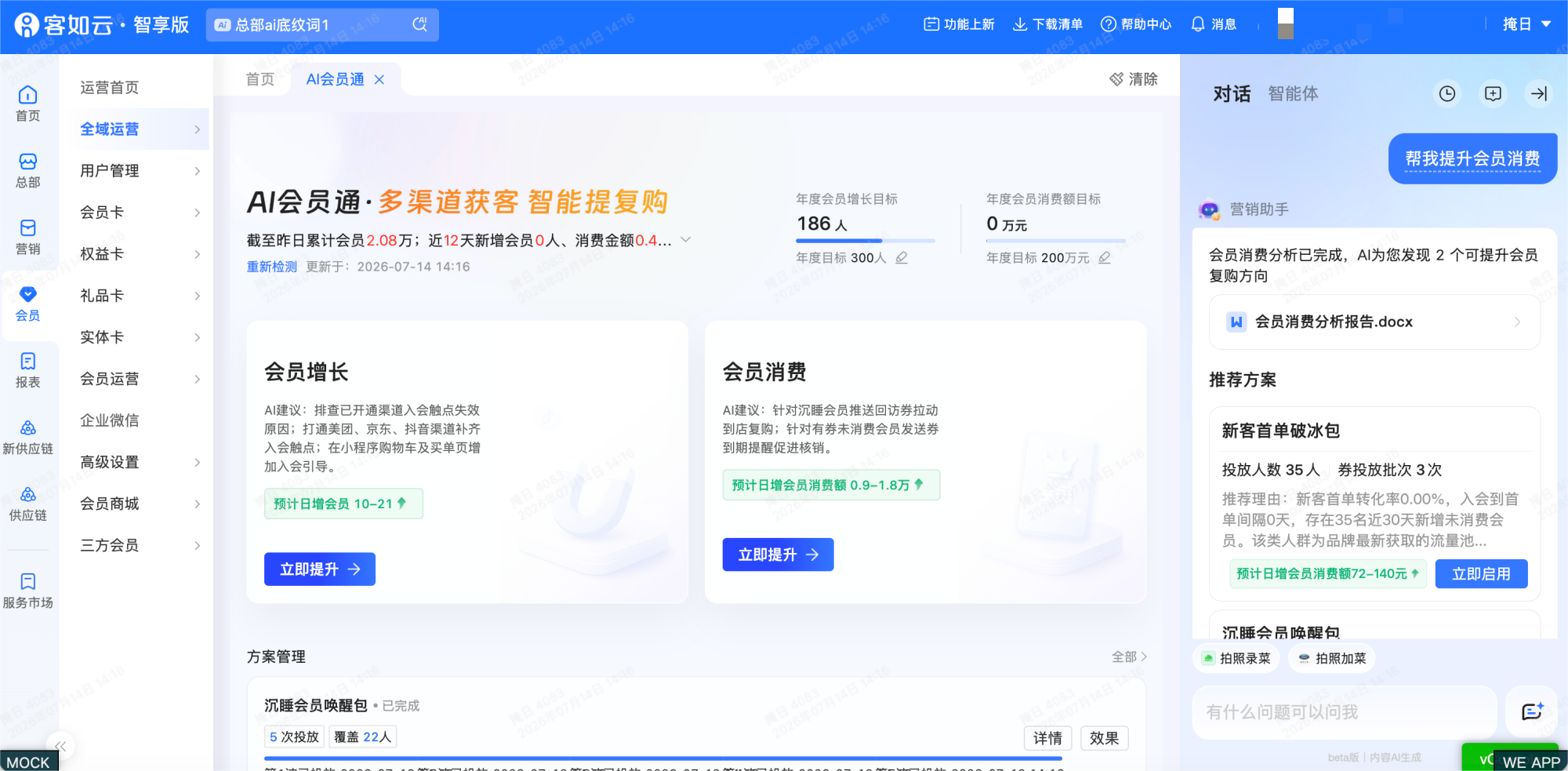
Task: Click 年度会员消费额目标 progress bar
Action: coord(1055,240)
